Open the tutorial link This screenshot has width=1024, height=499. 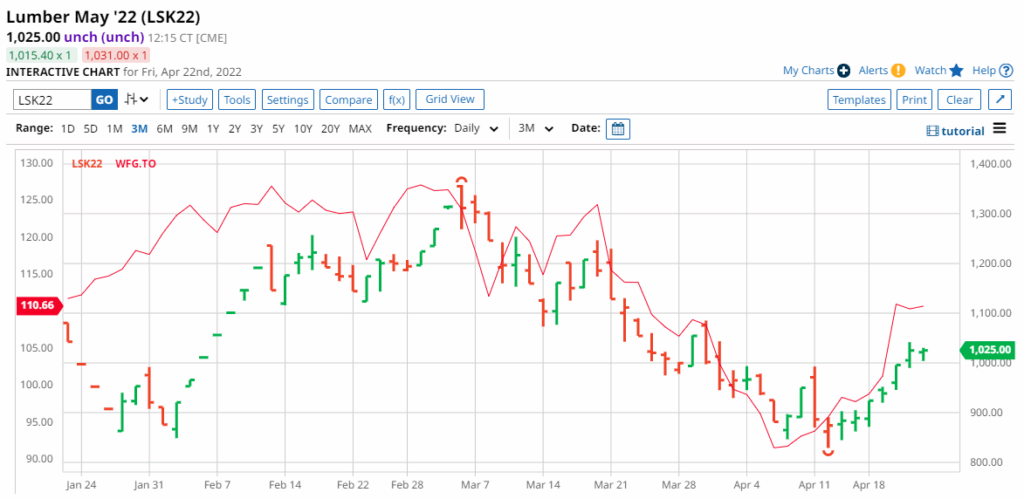click(x=956, y=130)
